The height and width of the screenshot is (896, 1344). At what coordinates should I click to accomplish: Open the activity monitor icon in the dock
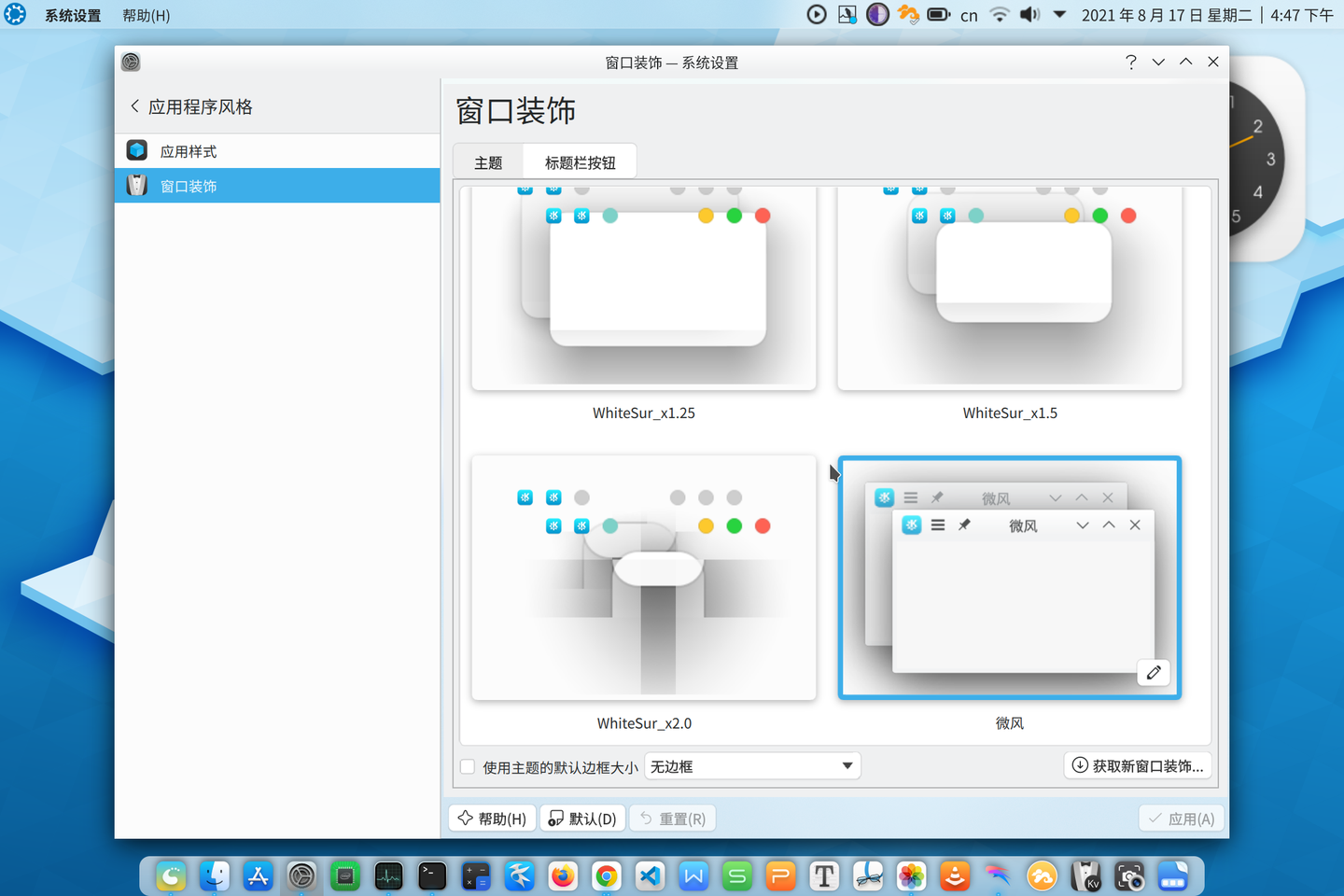388,875
